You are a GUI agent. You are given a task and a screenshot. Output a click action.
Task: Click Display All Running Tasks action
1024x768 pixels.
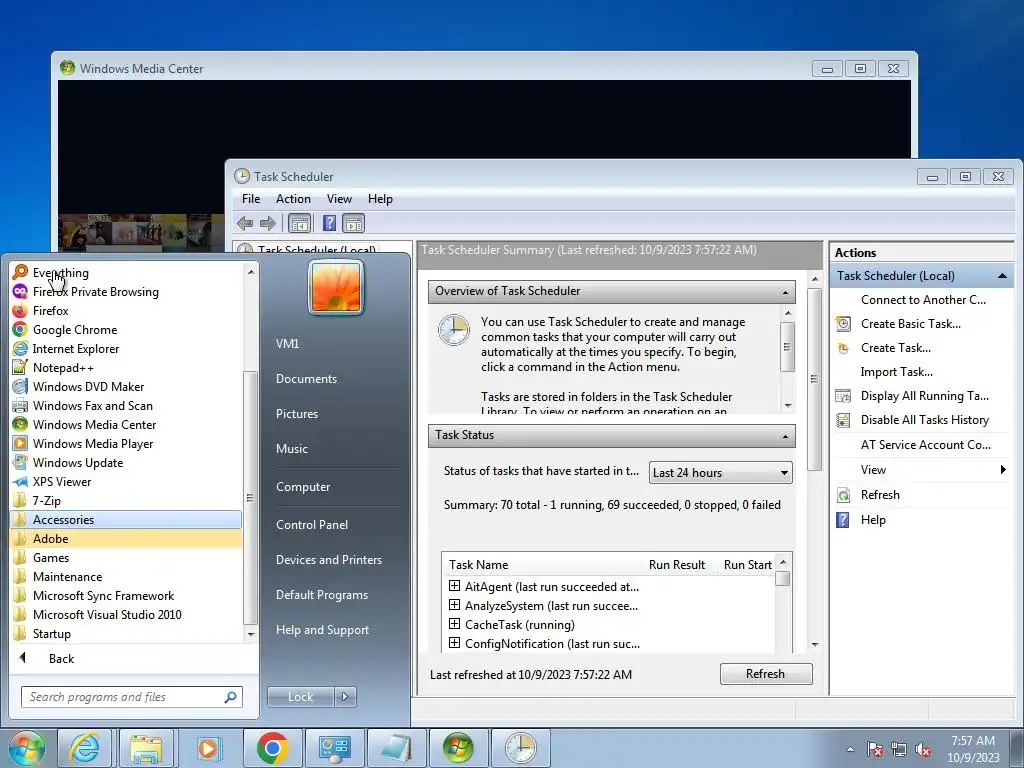click(924, 395)
